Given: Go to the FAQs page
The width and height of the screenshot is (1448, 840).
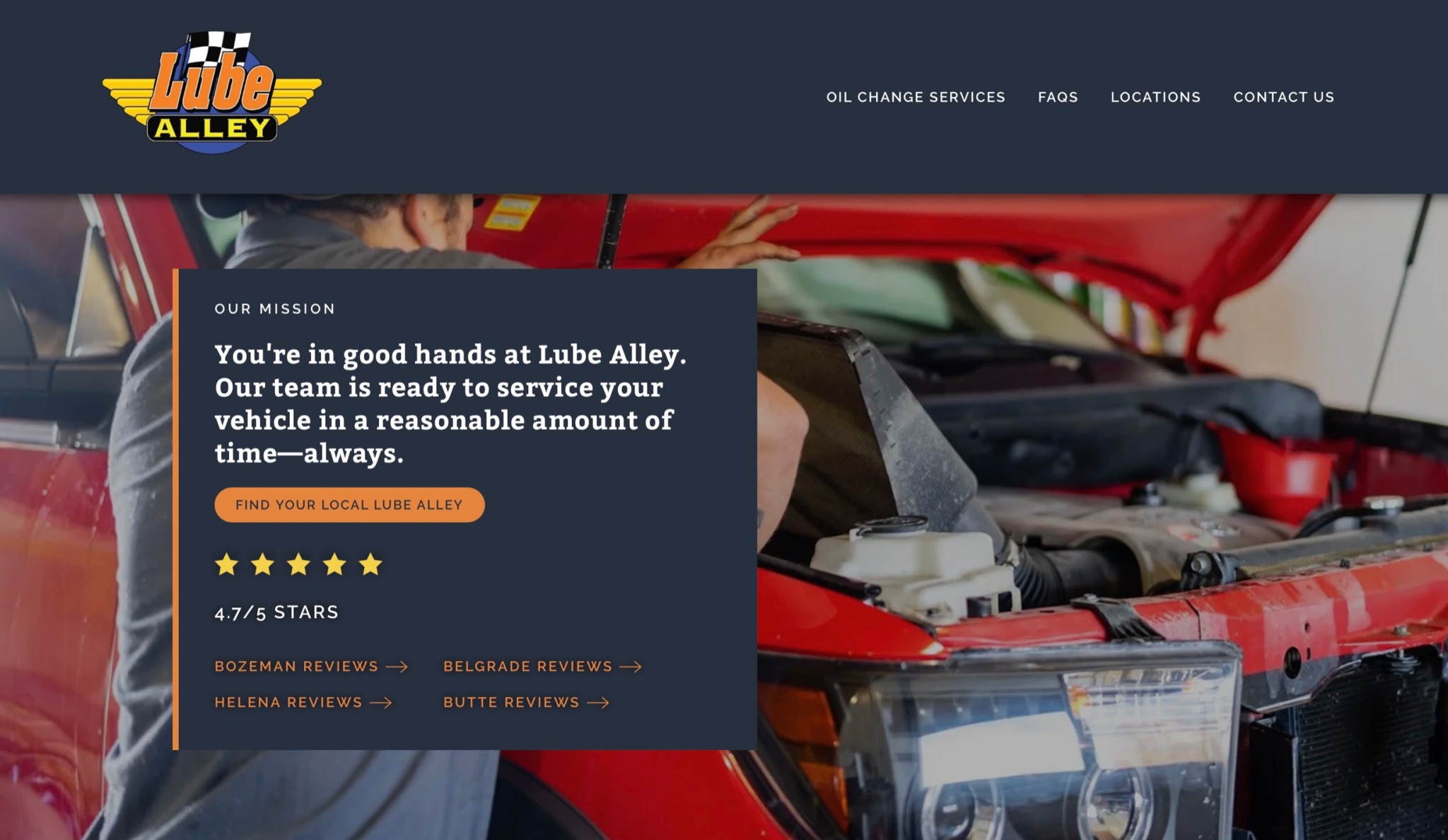Looking at the screenshot, I should [1058, 98].
